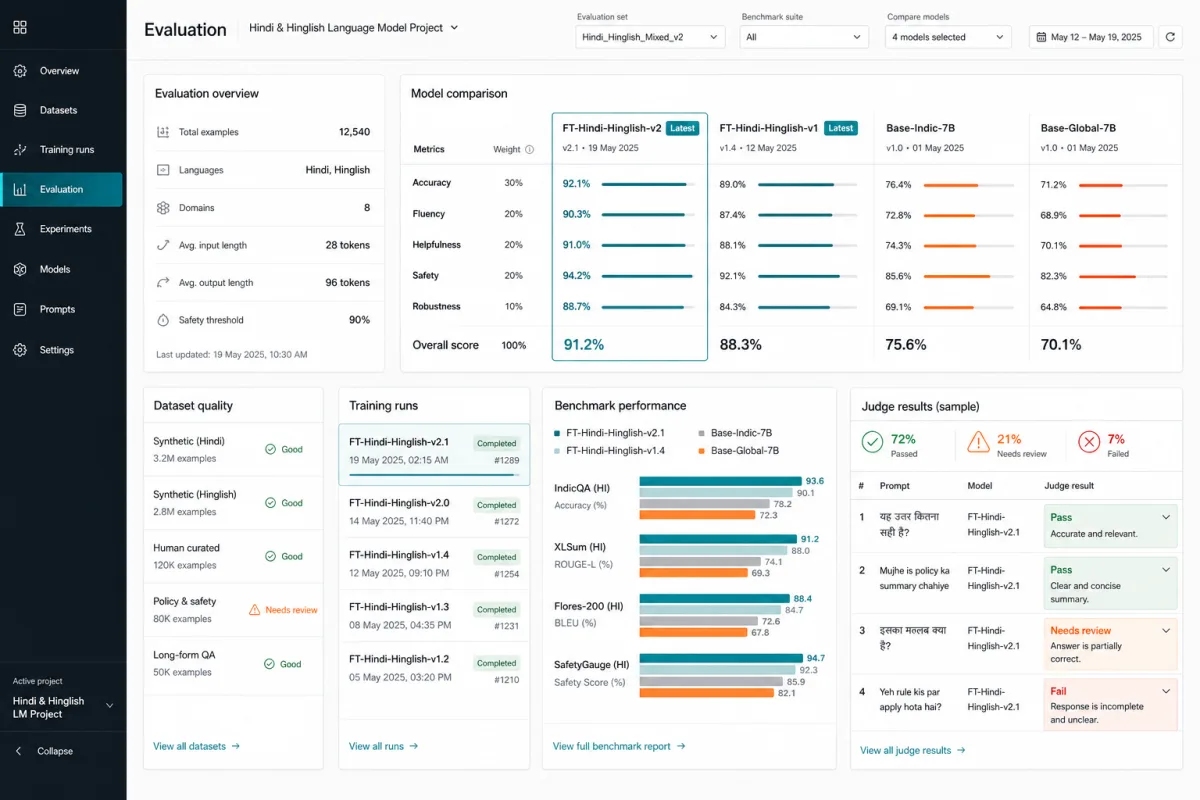Click the Evaluation bar chart icon

click(x=20, y=189)
